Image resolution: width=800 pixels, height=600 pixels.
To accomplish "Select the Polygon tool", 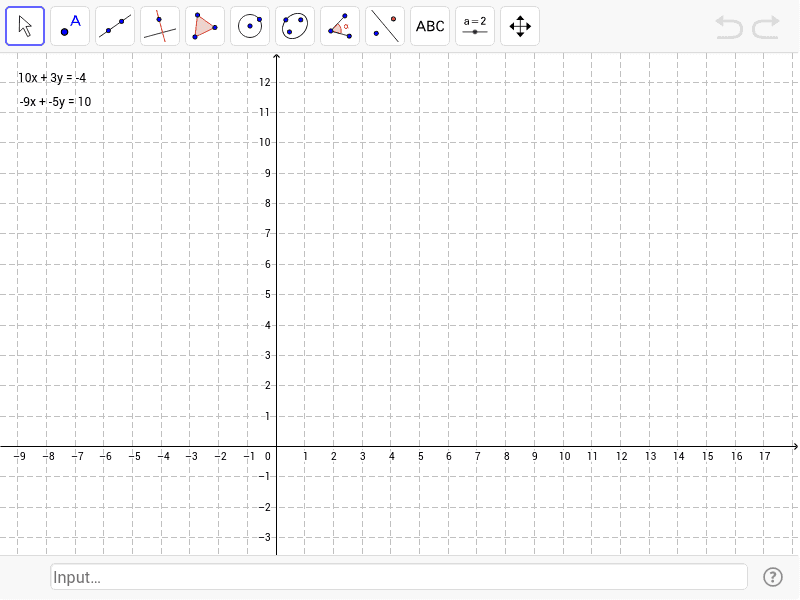I will (x=204, y=25).
